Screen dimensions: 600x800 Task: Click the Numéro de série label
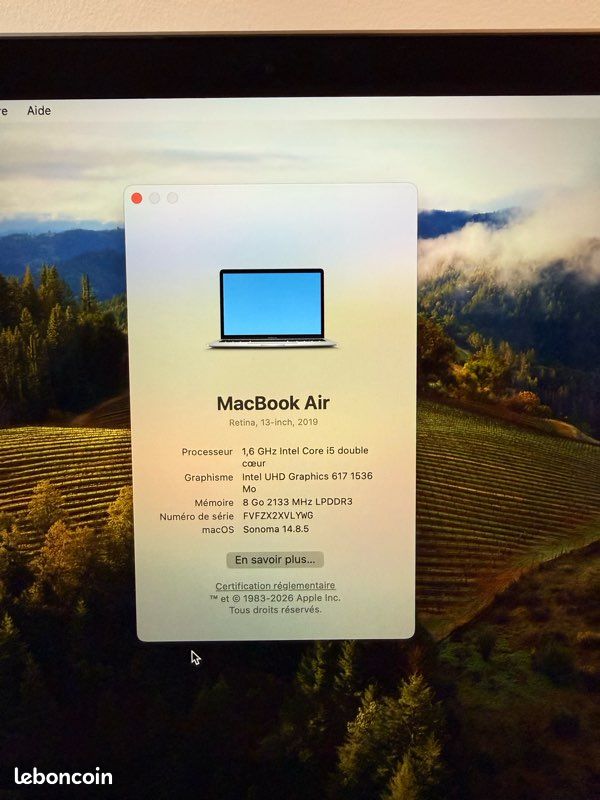tap(196, 517)
